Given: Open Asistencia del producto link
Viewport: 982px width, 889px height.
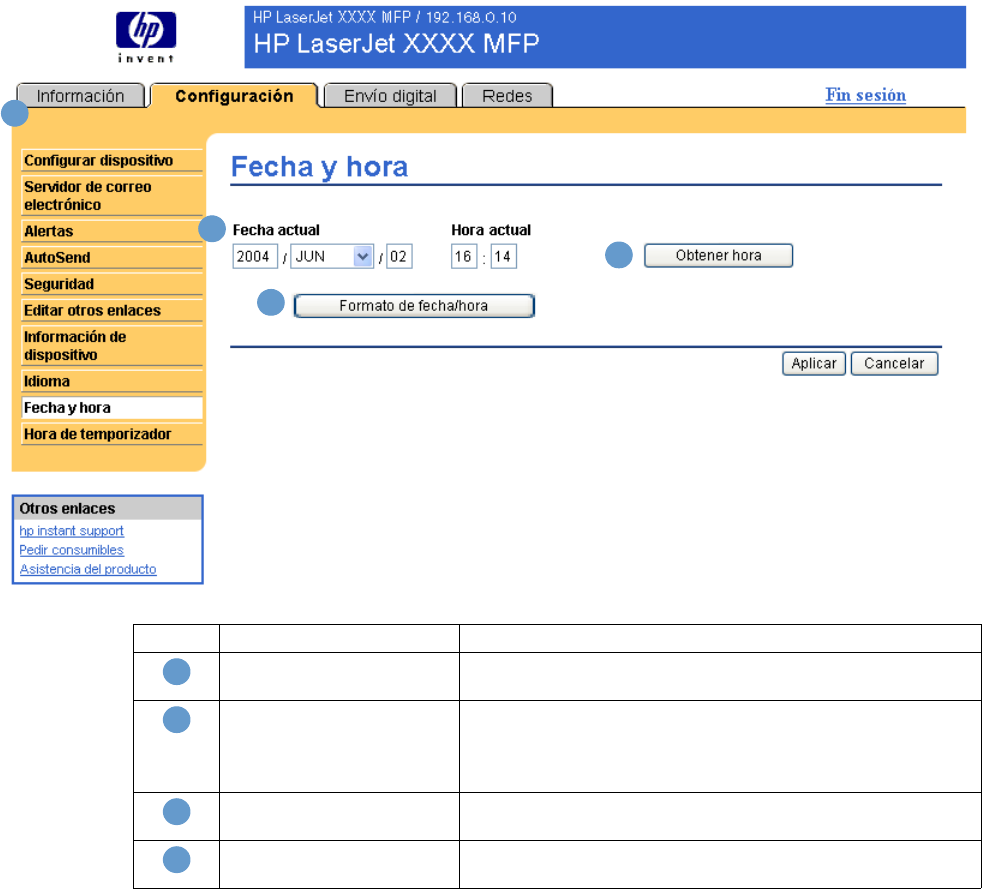Looking at the screenshot, I should (88, 569).
